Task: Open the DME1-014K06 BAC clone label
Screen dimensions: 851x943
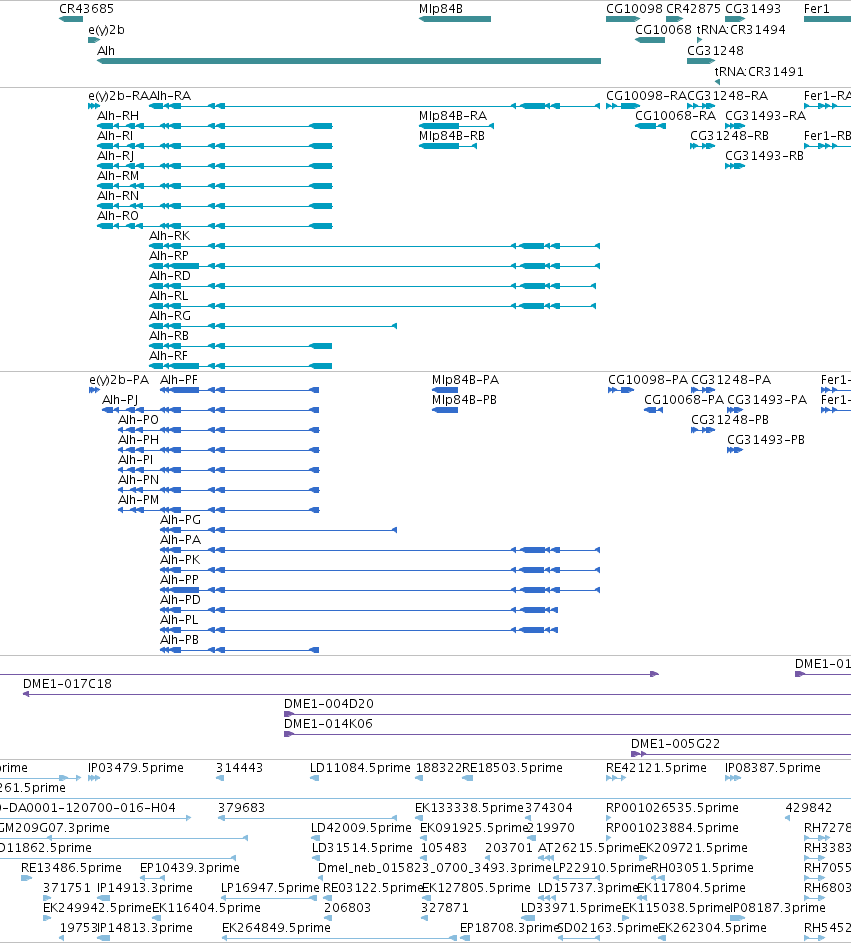Action: coord(328,724)
